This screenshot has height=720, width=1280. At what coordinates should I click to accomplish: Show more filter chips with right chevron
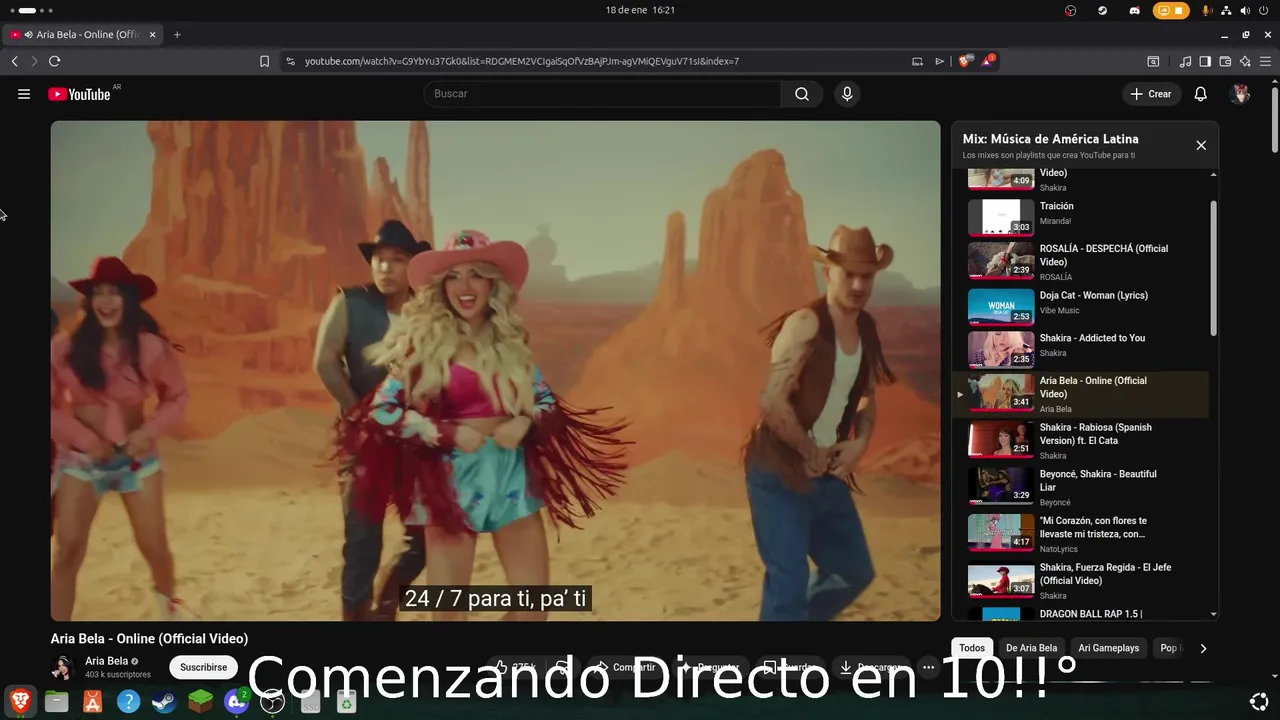tap(1203, 648)
